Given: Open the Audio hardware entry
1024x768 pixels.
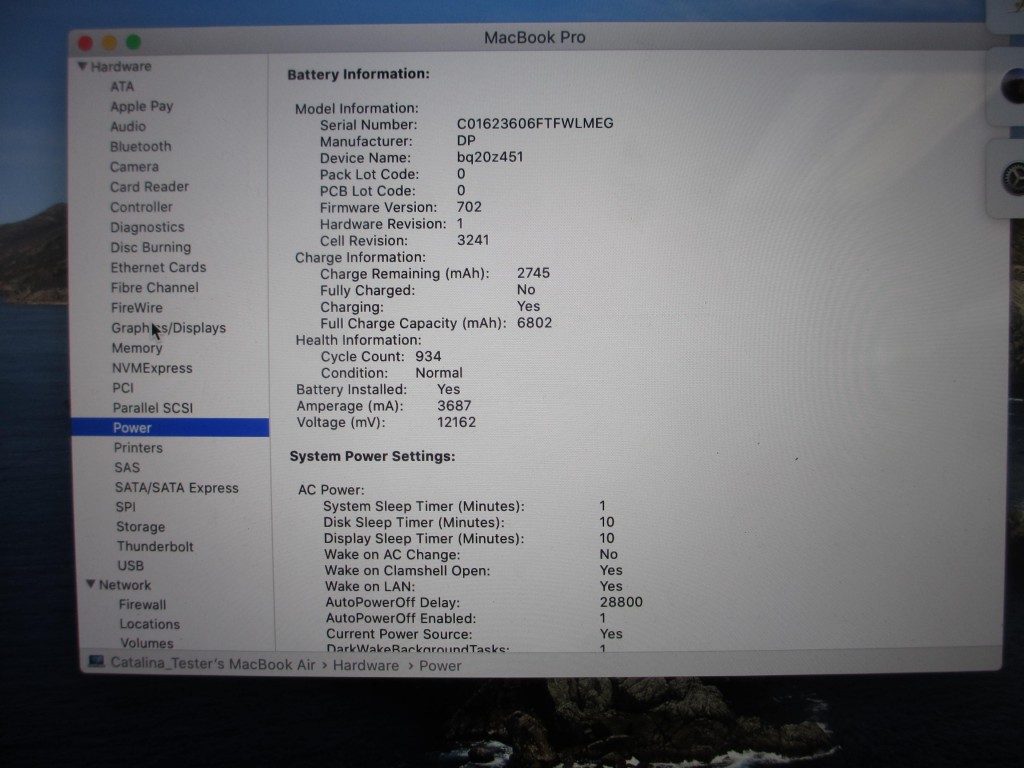Looking at the screenshot, I should click(127, 126).
